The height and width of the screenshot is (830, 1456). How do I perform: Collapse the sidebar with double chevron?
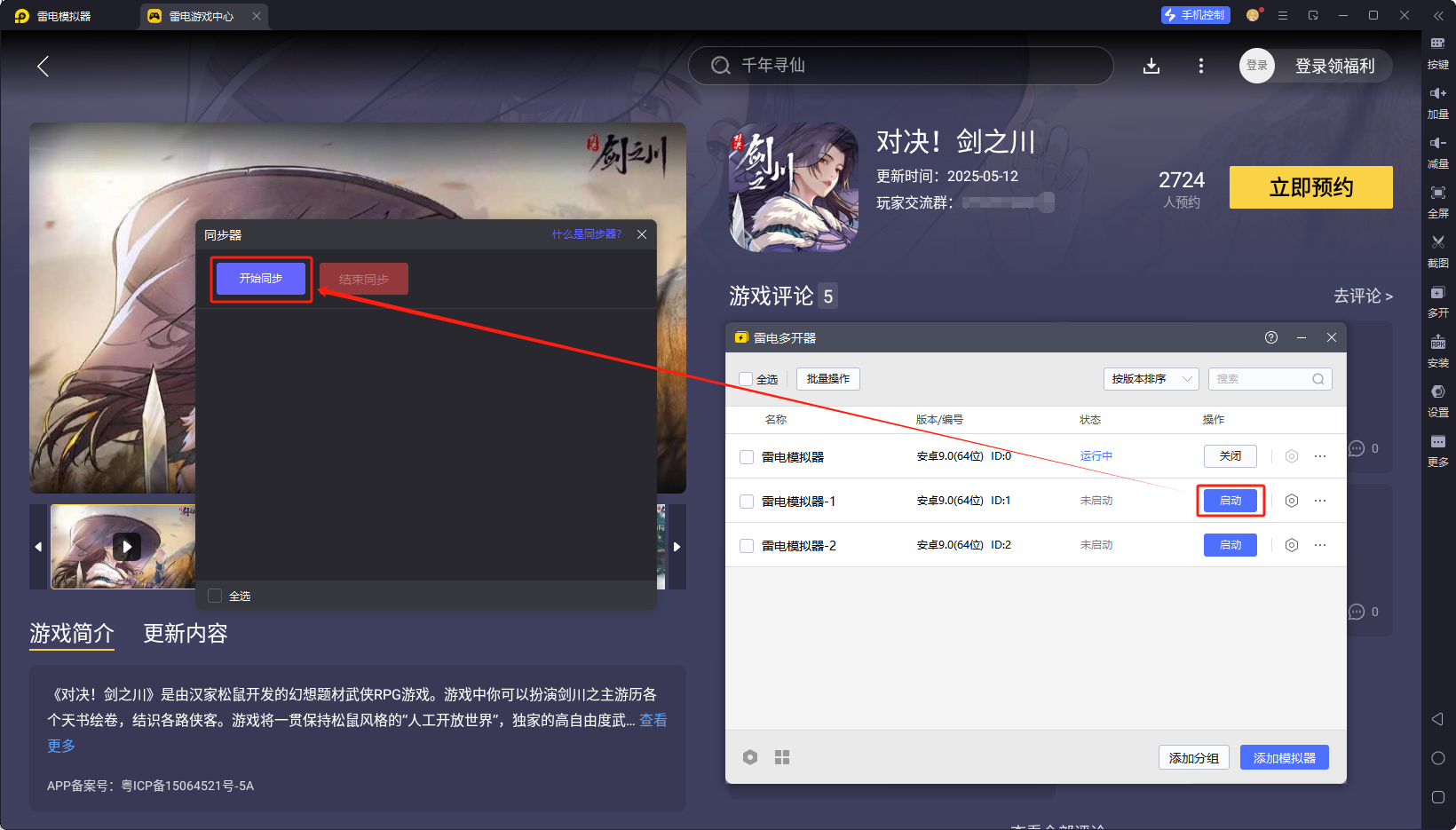pyautogui.click(x=1438, y=15)
